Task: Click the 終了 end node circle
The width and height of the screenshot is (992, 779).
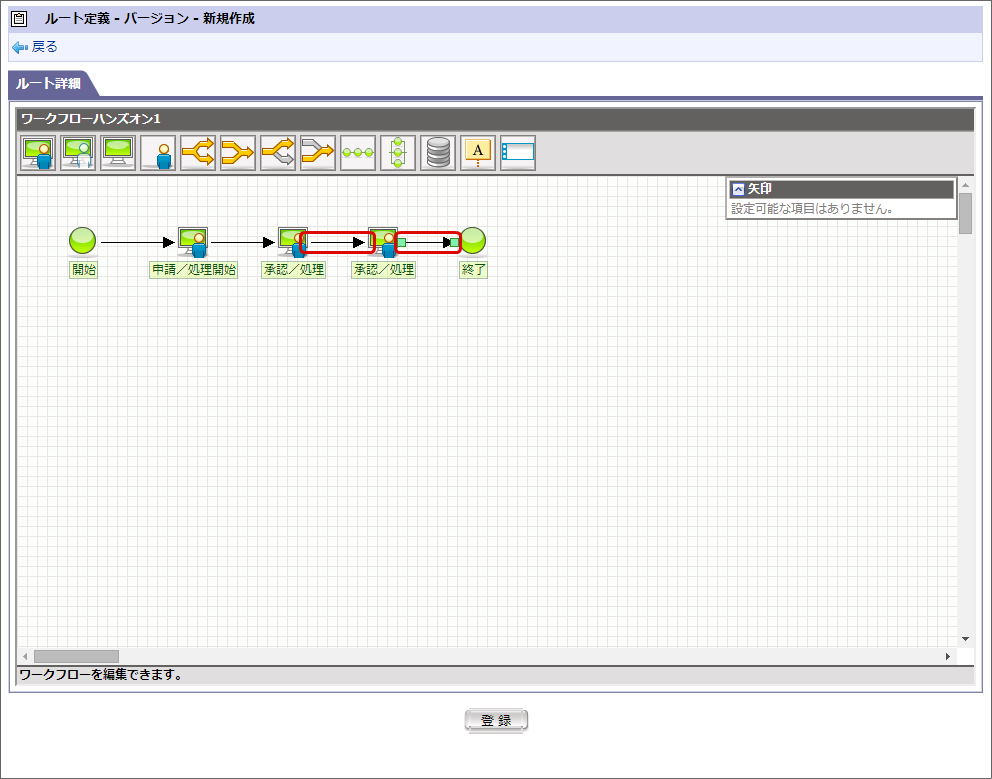Action: [x=473, y=240]
